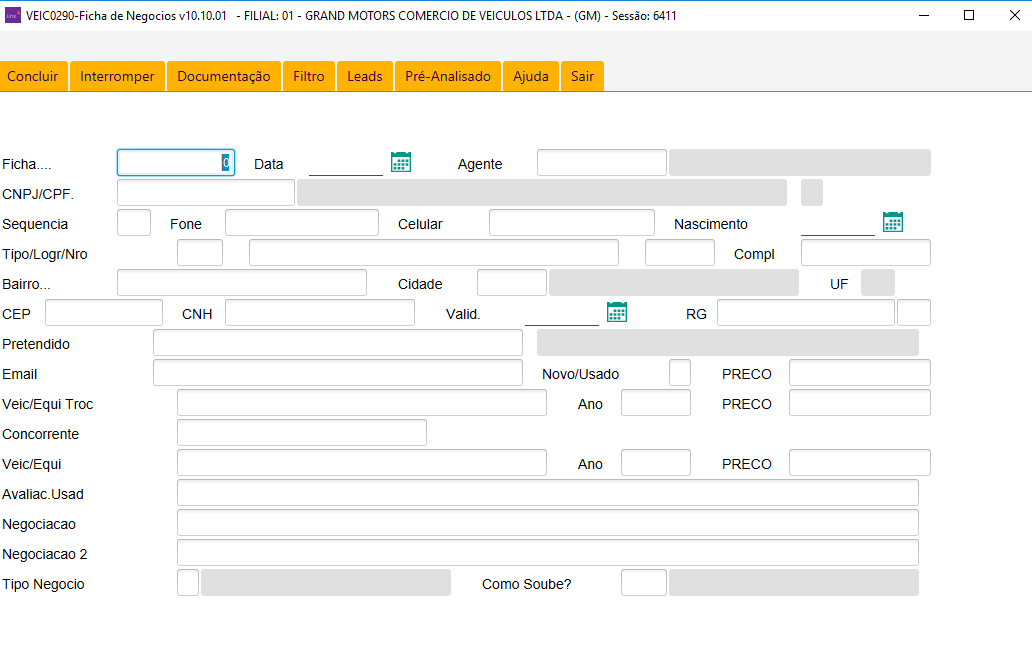Click the Novo/Usado small field

click(x=680, y=373)
